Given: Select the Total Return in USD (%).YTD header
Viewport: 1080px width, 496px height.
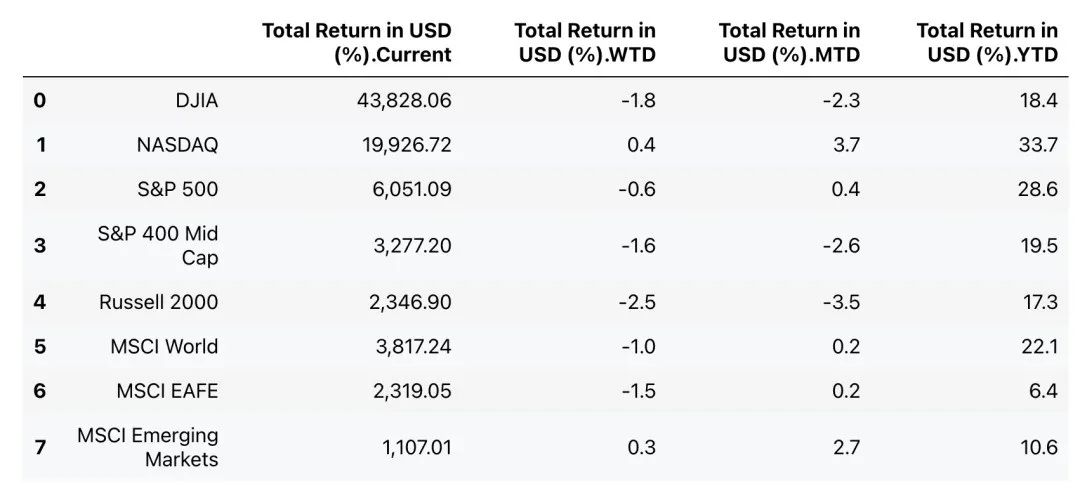Looking at the screenshot, I should 987,43.
